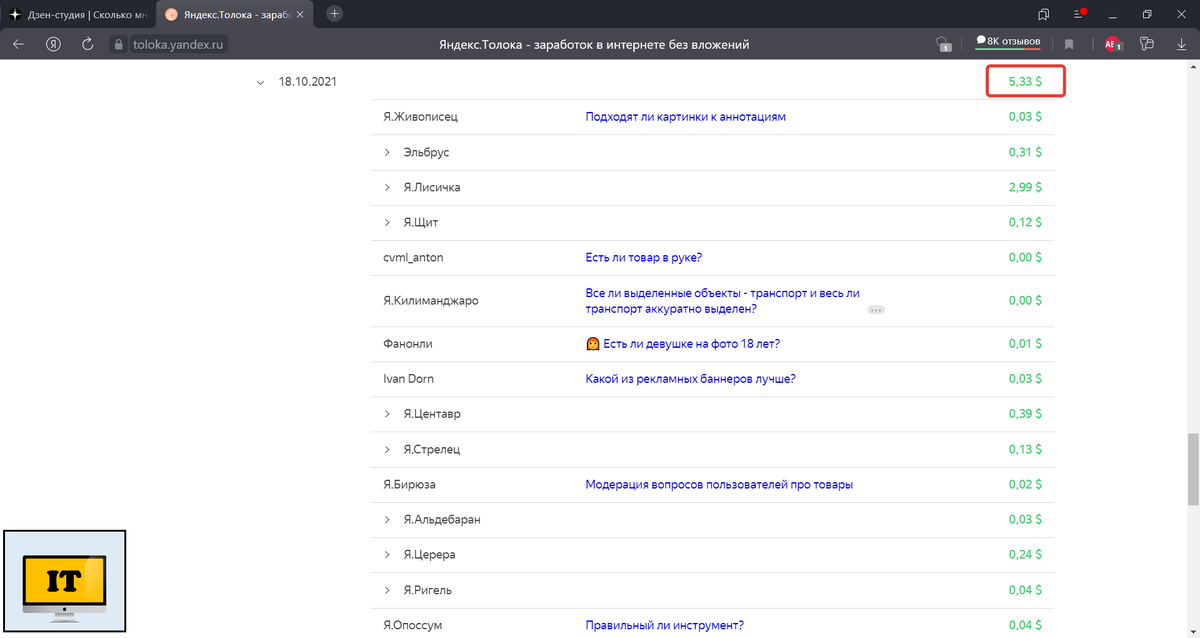Expand the Я.Щит row
This screenshot has width=1200, height=638.
387,222
